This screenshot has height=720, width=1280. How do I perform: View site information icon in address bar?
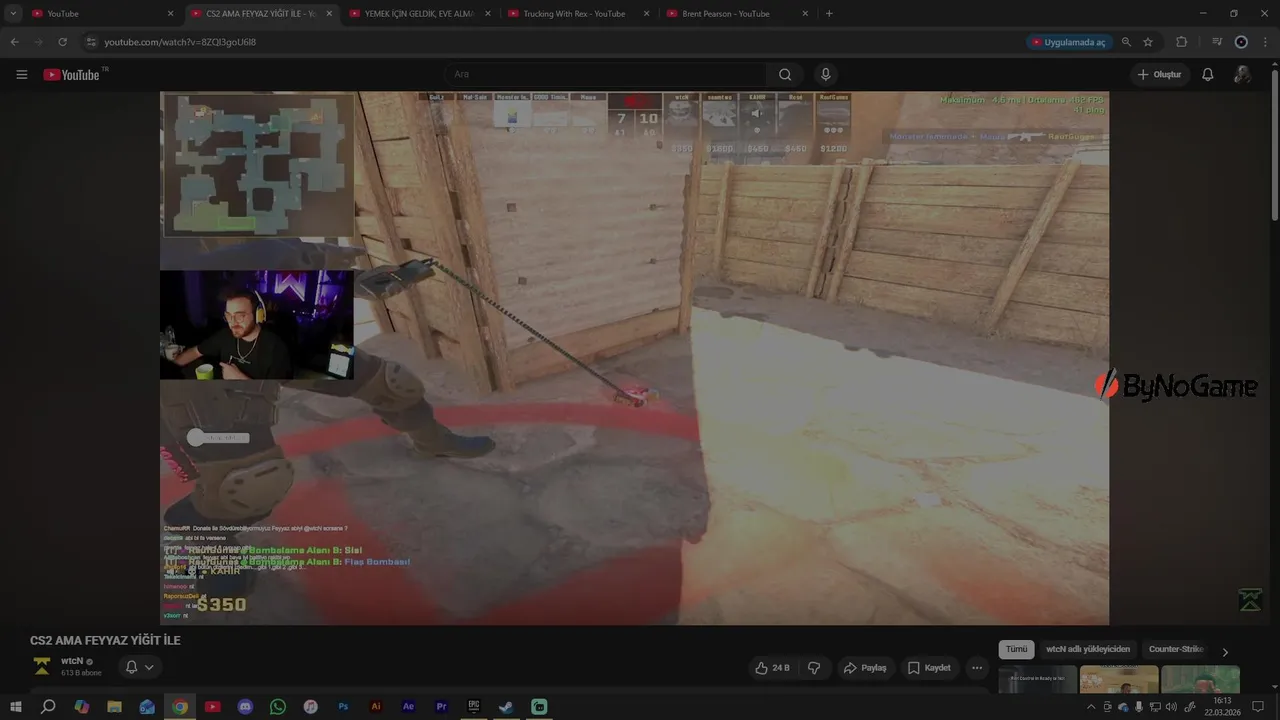click(x=91, y=42)
